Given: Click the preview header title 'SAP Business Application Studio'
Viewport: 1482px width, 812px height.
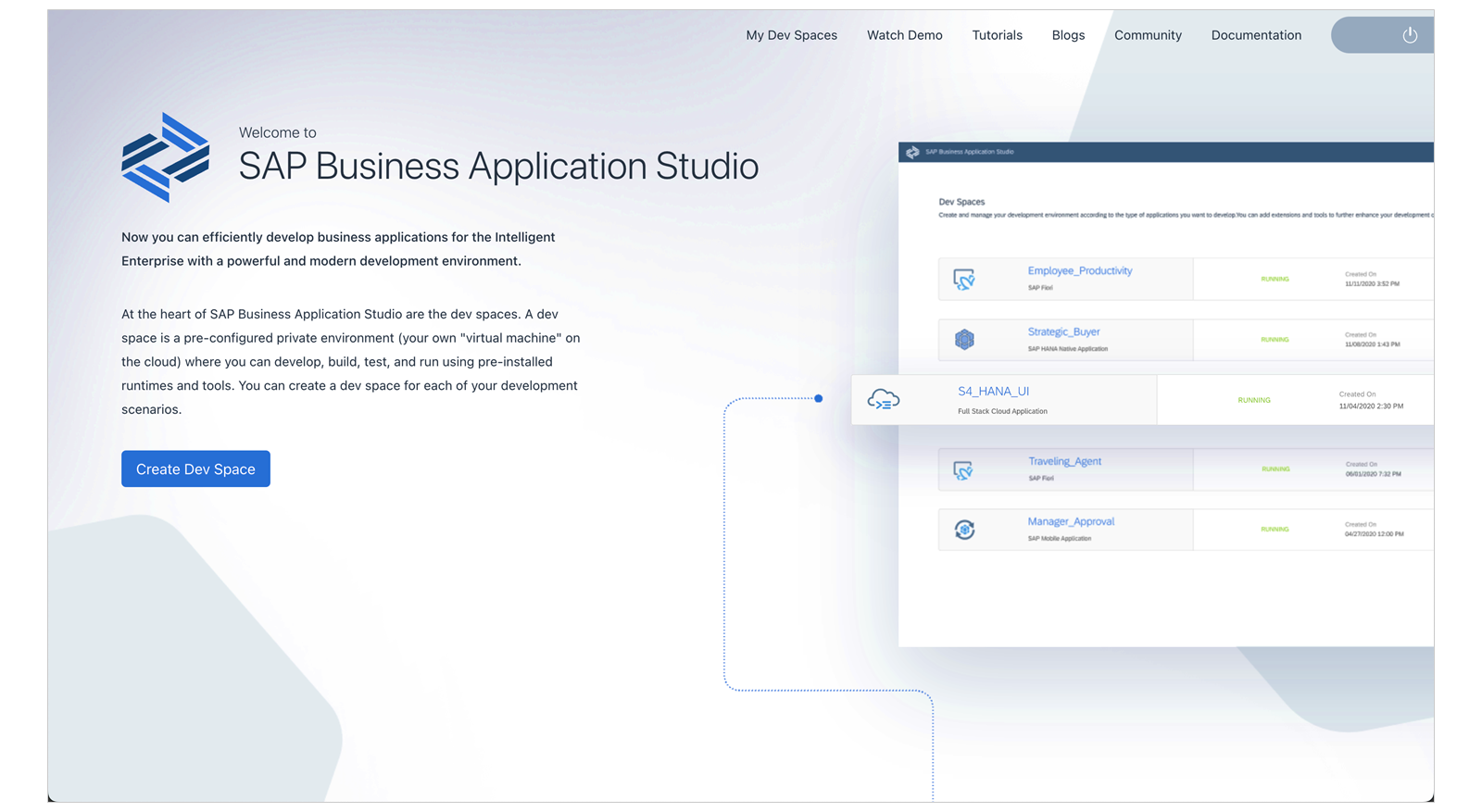Looking at the screenshot, I should [970, 152].
